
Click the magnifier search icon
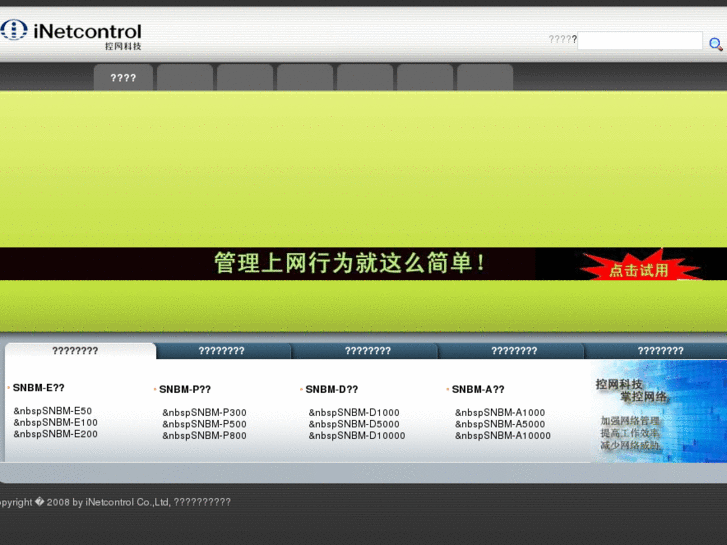pos(716,44)
